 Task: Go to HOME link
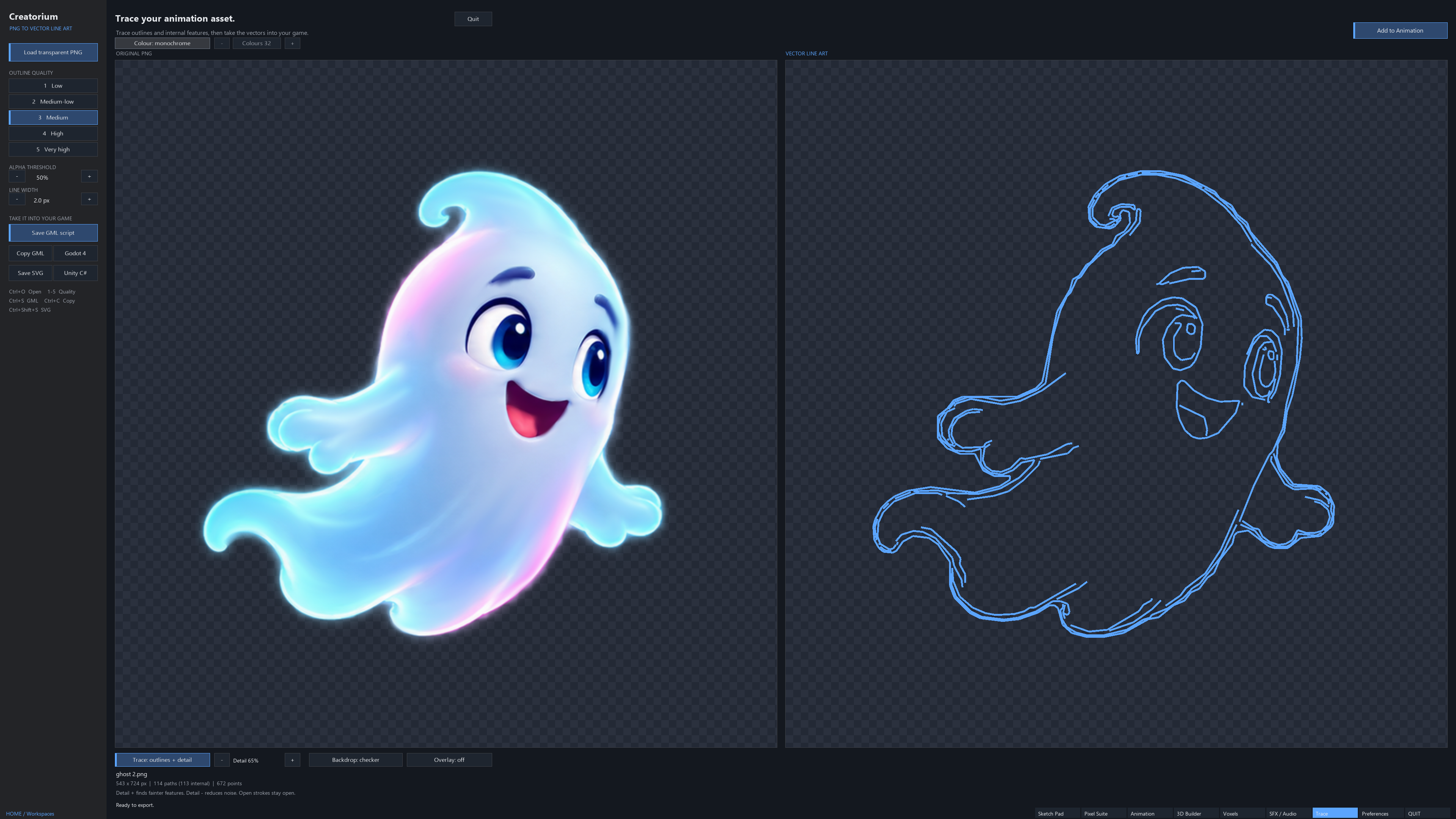point(14,814)
